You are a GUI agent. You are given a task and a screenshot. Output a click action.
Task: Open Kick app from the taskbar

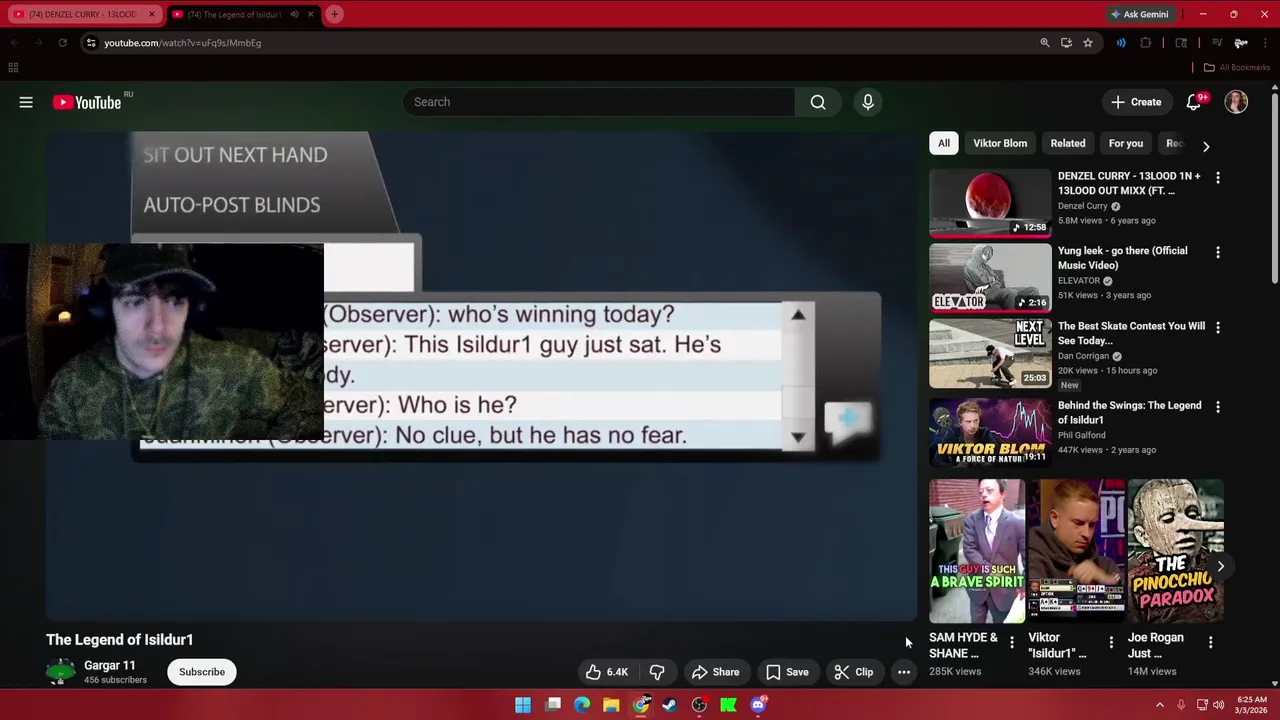pos(729,705)
